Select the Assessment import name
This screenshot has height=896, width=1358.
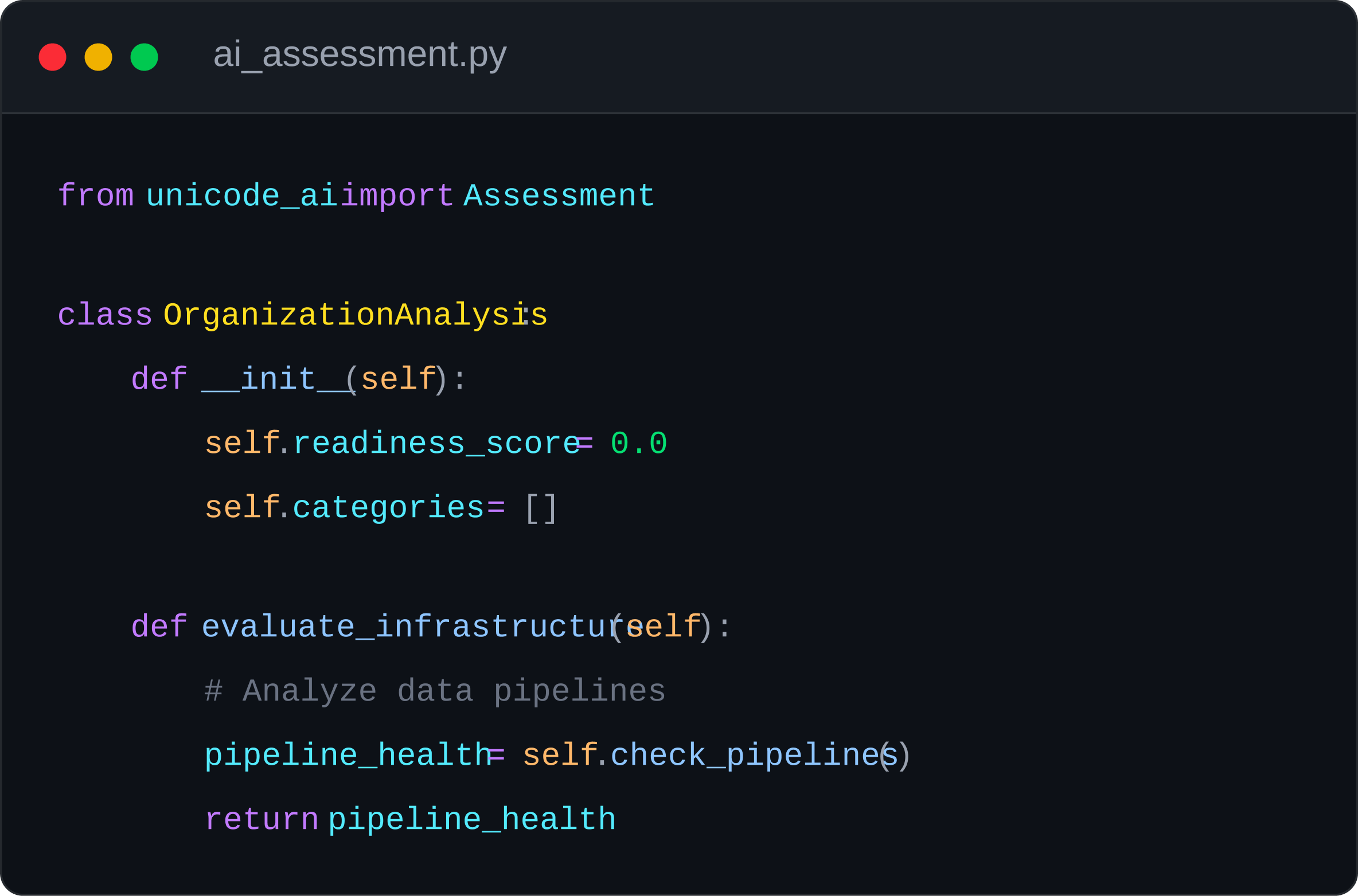point(556,195)
